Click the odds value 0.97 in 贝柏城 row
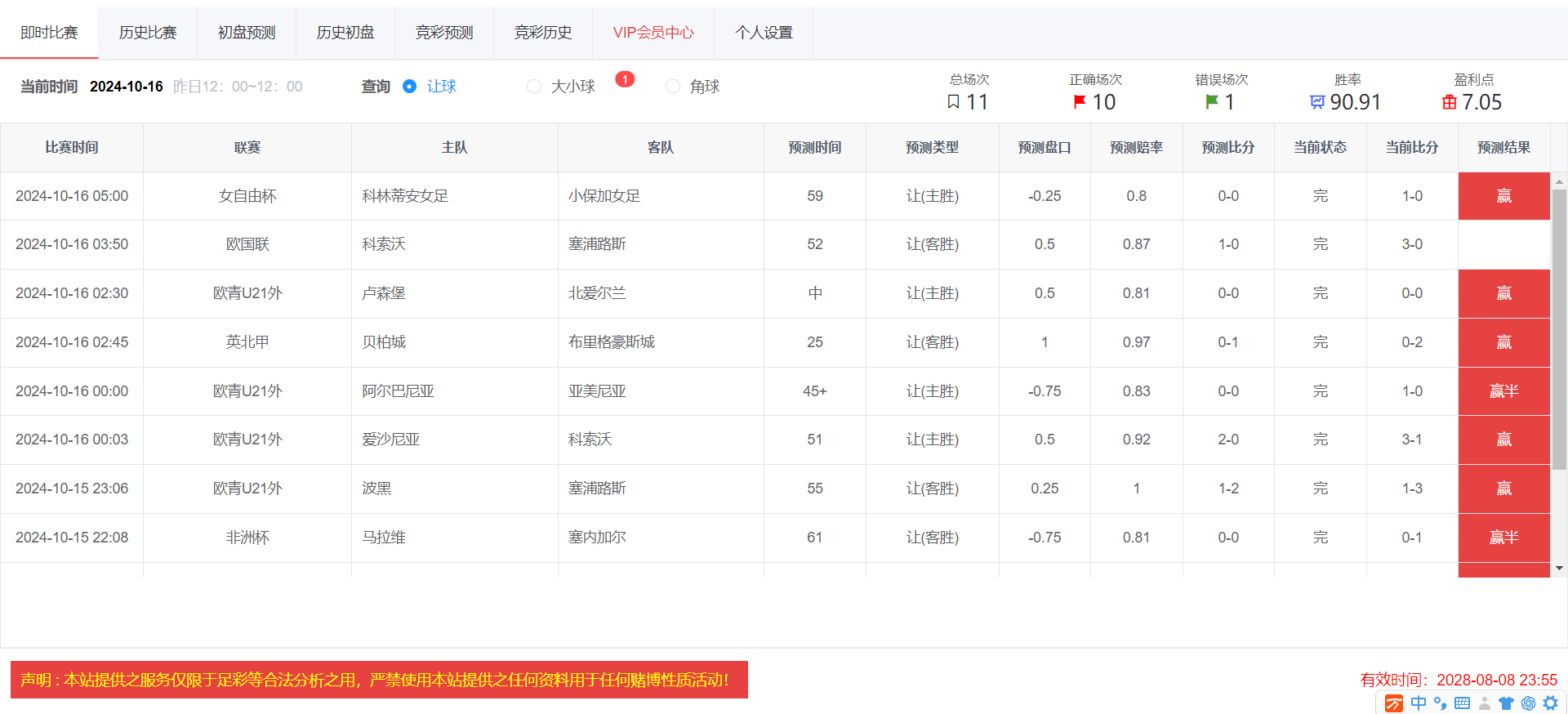Viewport: 1568px width, 714px height. tap(1136, 342)
